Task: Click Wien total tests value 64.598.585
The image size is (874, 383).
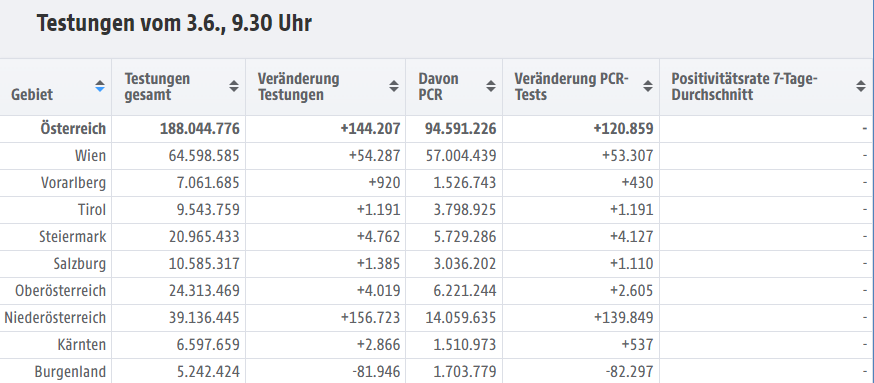Action: [x=204, y=156]
